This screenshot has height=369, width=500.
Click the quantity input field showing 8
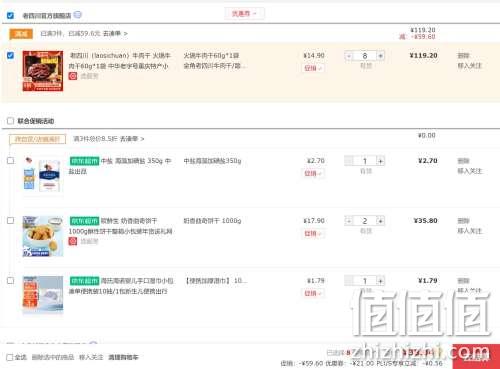[365, 56]
